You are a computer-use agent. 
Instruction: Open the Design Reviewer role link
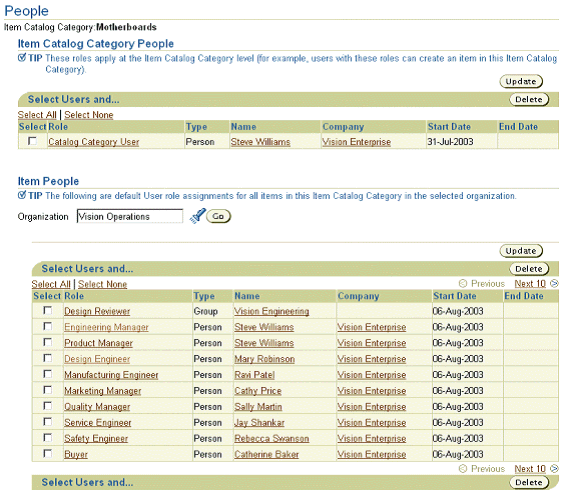tap(97, 311)
